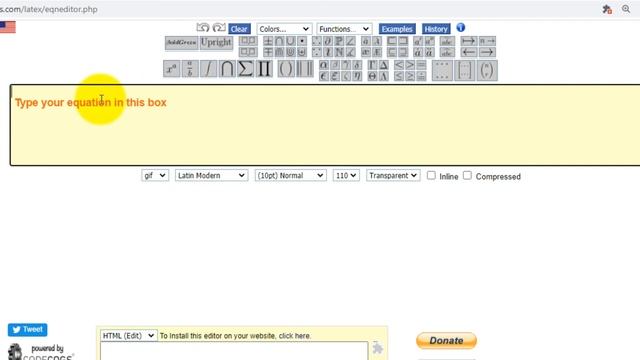The image size is (640, 360).
Task: Click the puzzle piece icon beside output box
Action: click(378, 348)
